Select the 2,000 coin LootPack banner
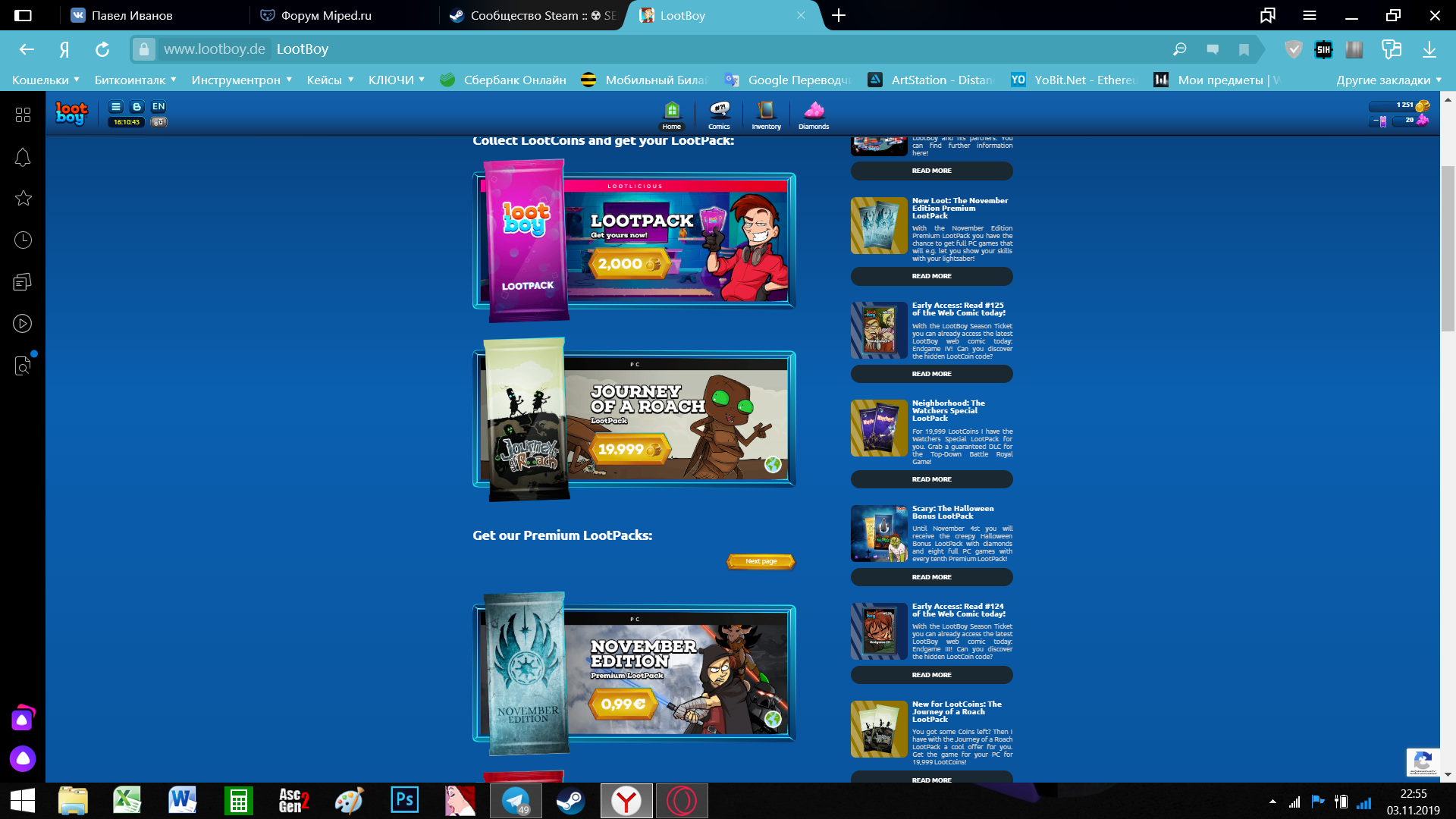Screen dimensions: 1456x819 pyautogui.click(x=634, y=240)
